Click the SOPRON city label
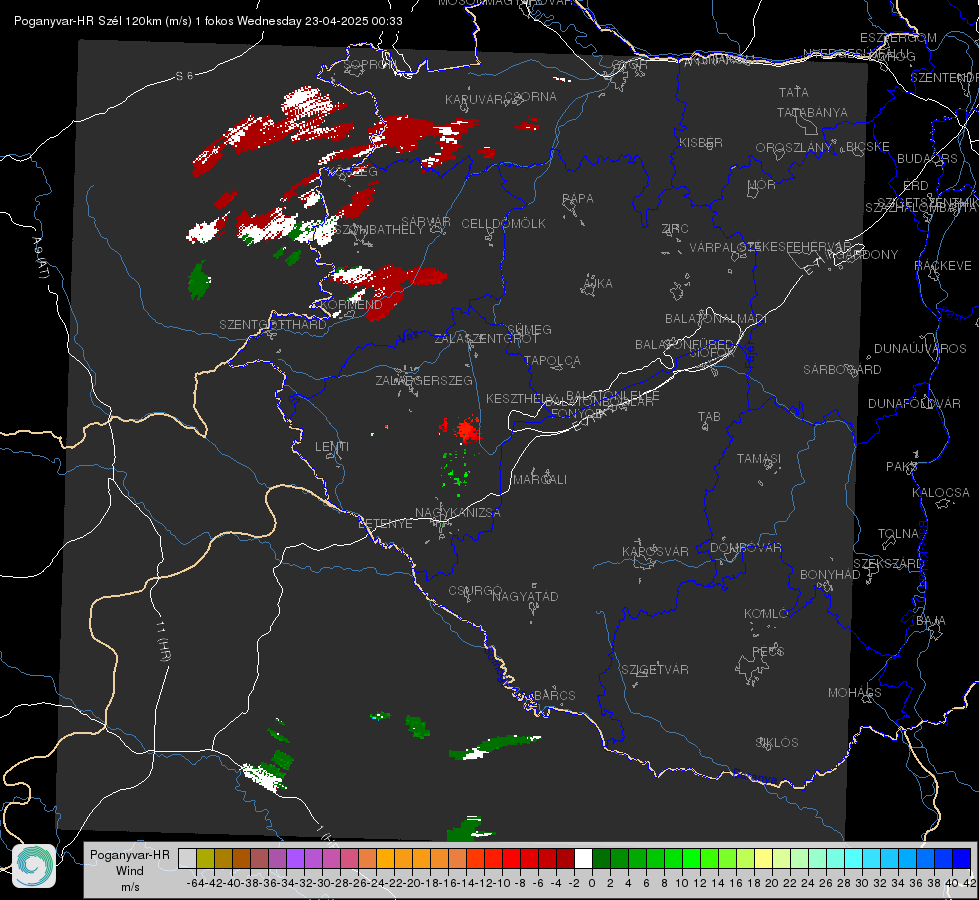The height and width of the screenshot is (900, 979). (369, 64)
